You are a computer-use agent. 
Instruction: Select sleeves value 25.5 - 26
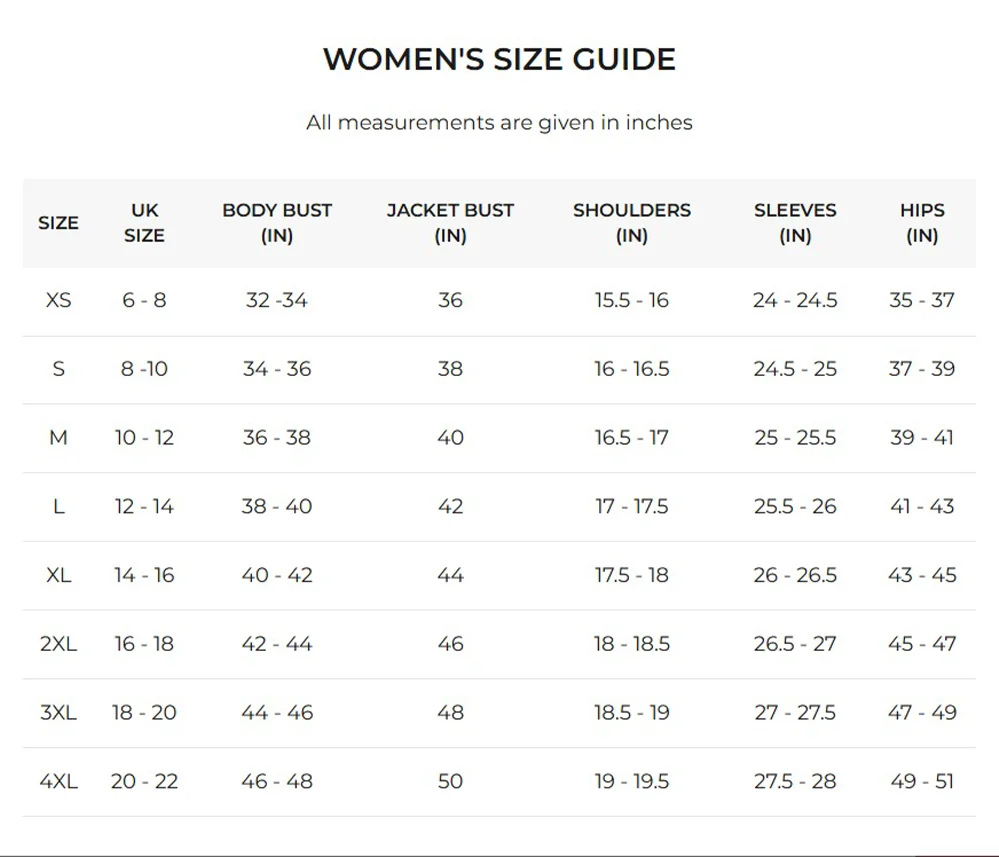795,507
